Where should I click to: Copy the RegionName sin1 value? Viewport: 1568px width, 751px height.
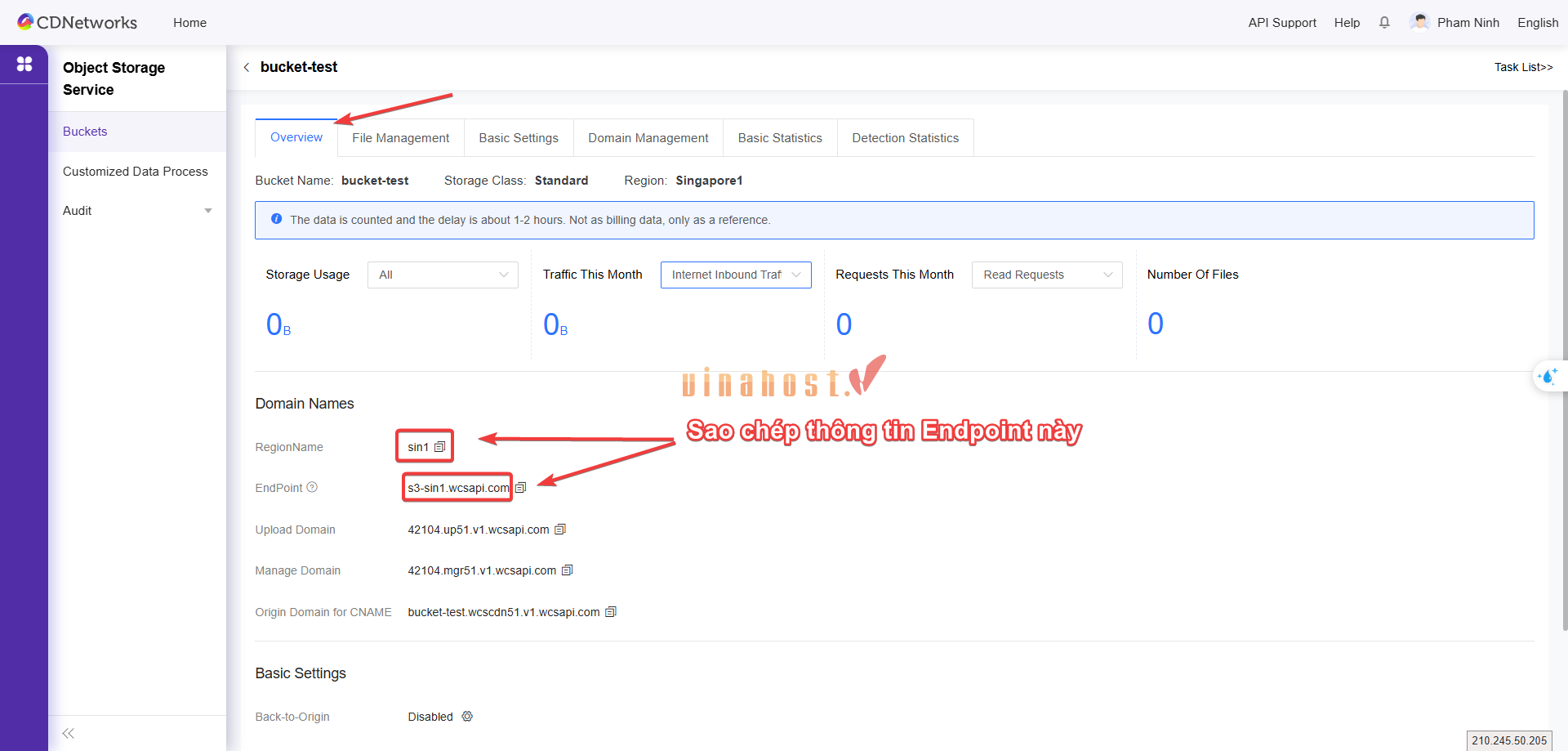[439, 447]
